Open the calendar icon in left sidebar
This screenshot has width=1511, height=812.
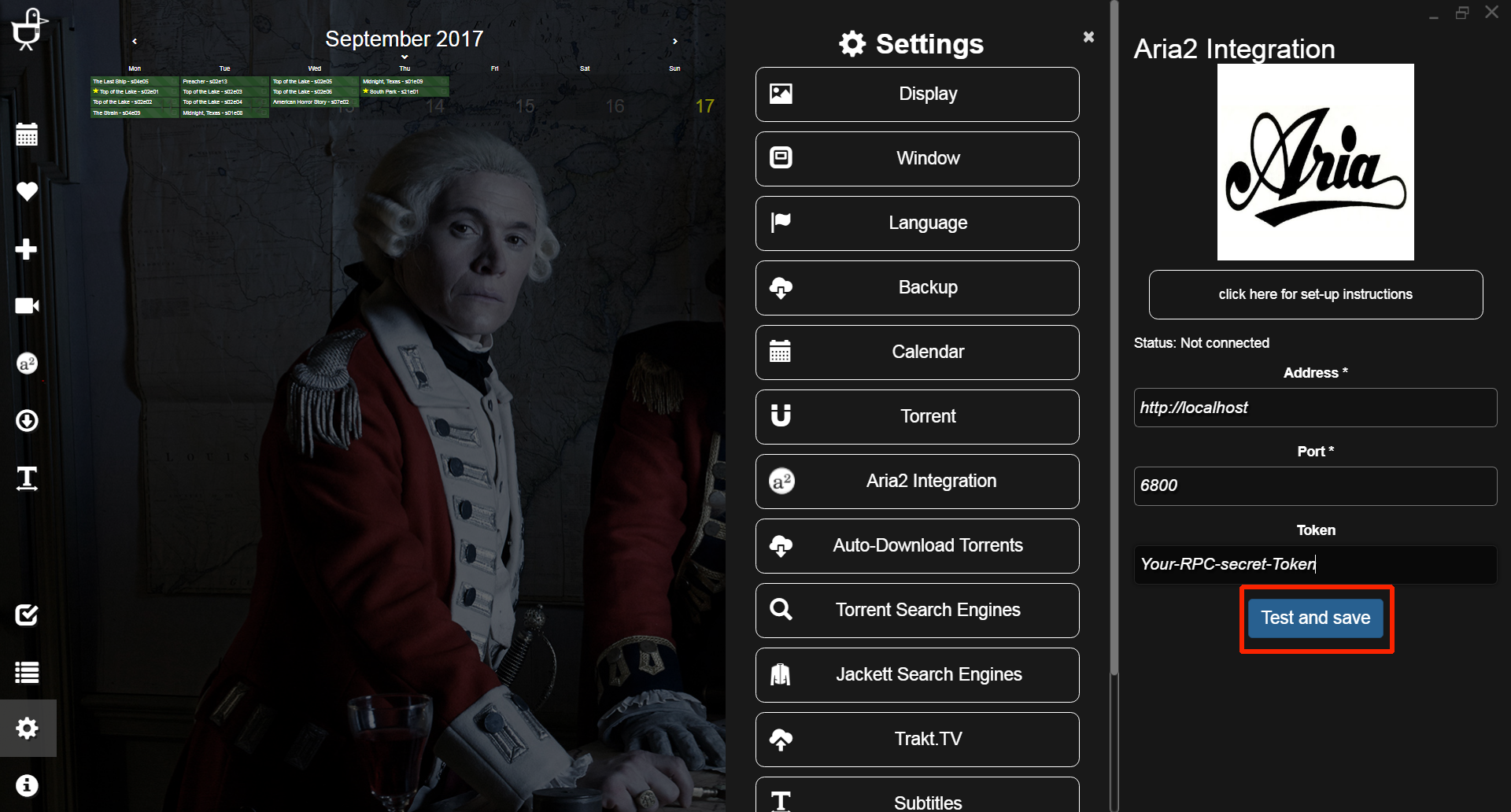[27, 135]
